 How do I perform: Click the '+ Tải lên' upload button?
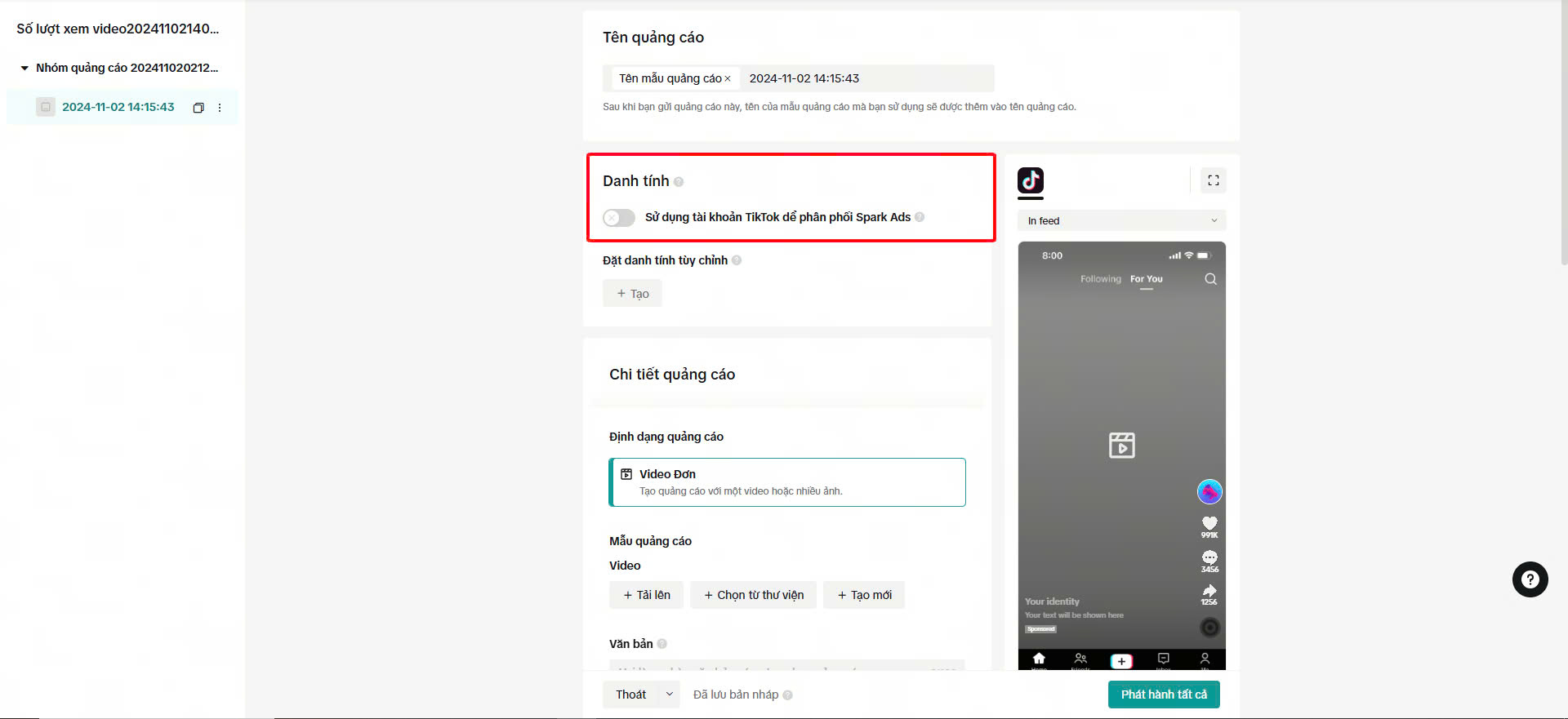coord(647,595)
